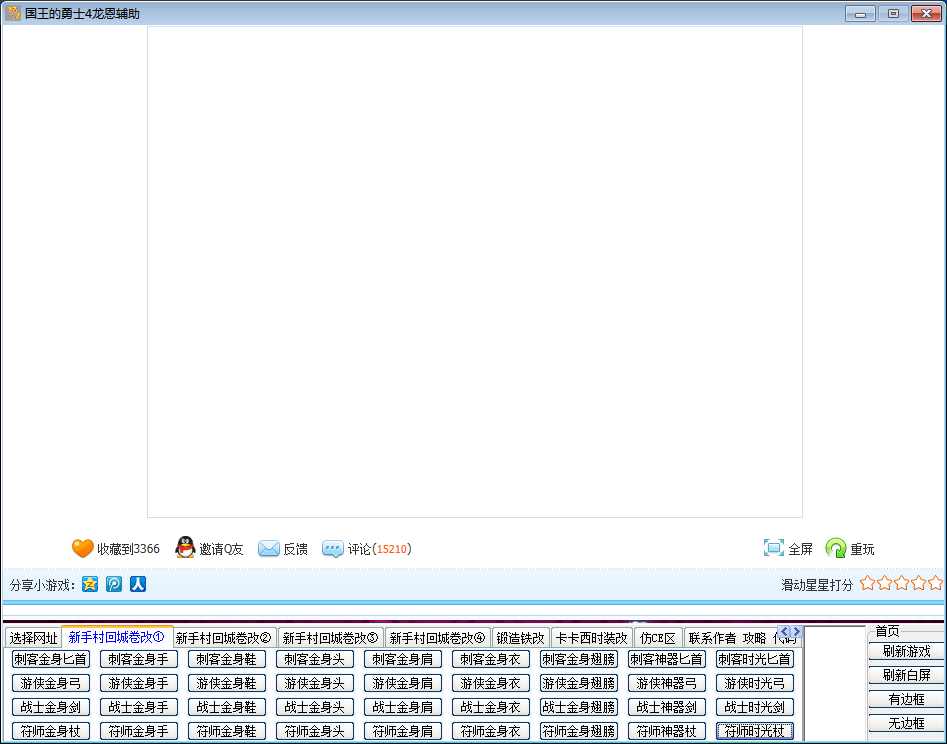The width and height of the screenshot is (947, 744).
Task: Share via the Pengyou person icon
Action: (x=138, y=584)
